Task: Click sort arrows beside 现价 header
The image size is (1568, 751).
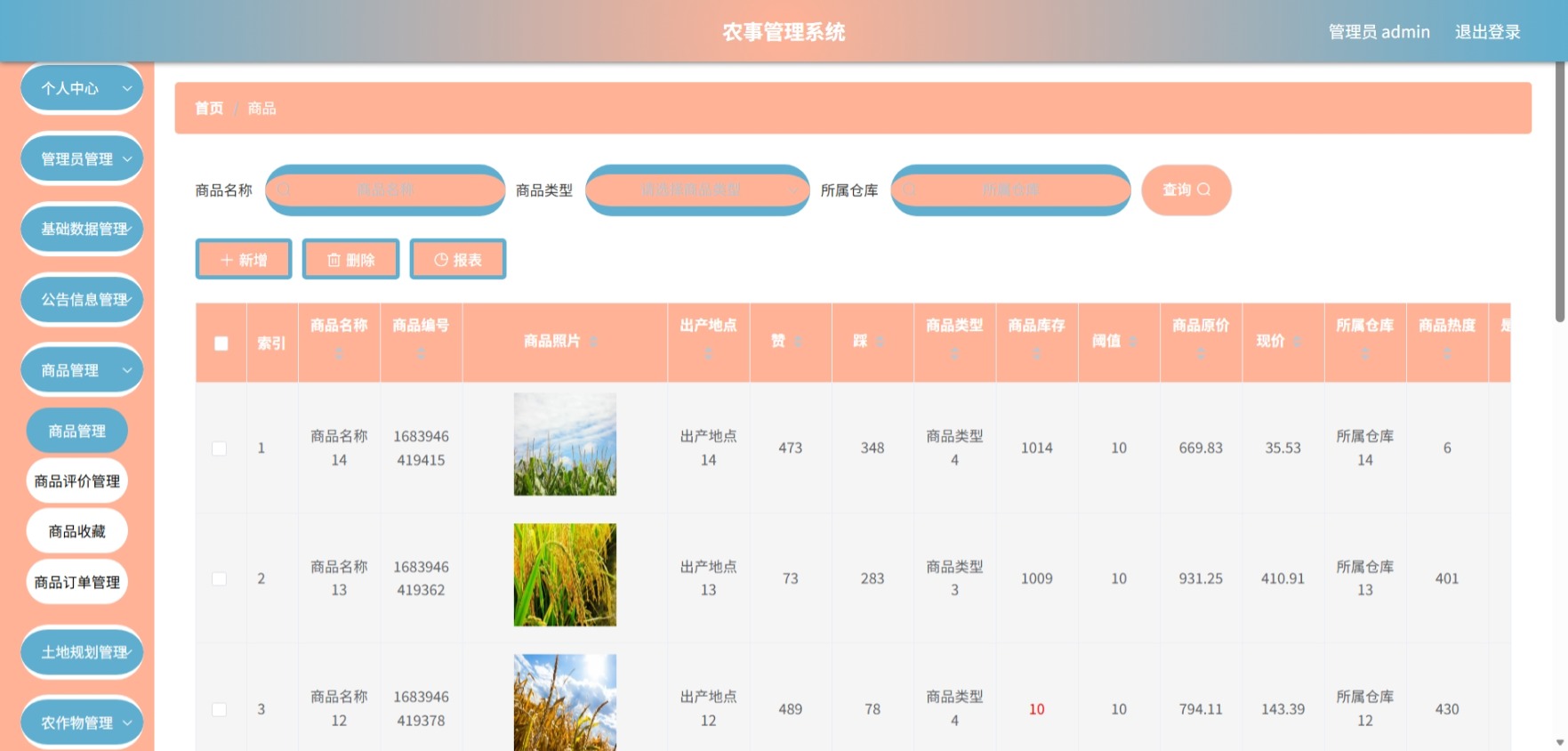Action: pos(1298,342)
